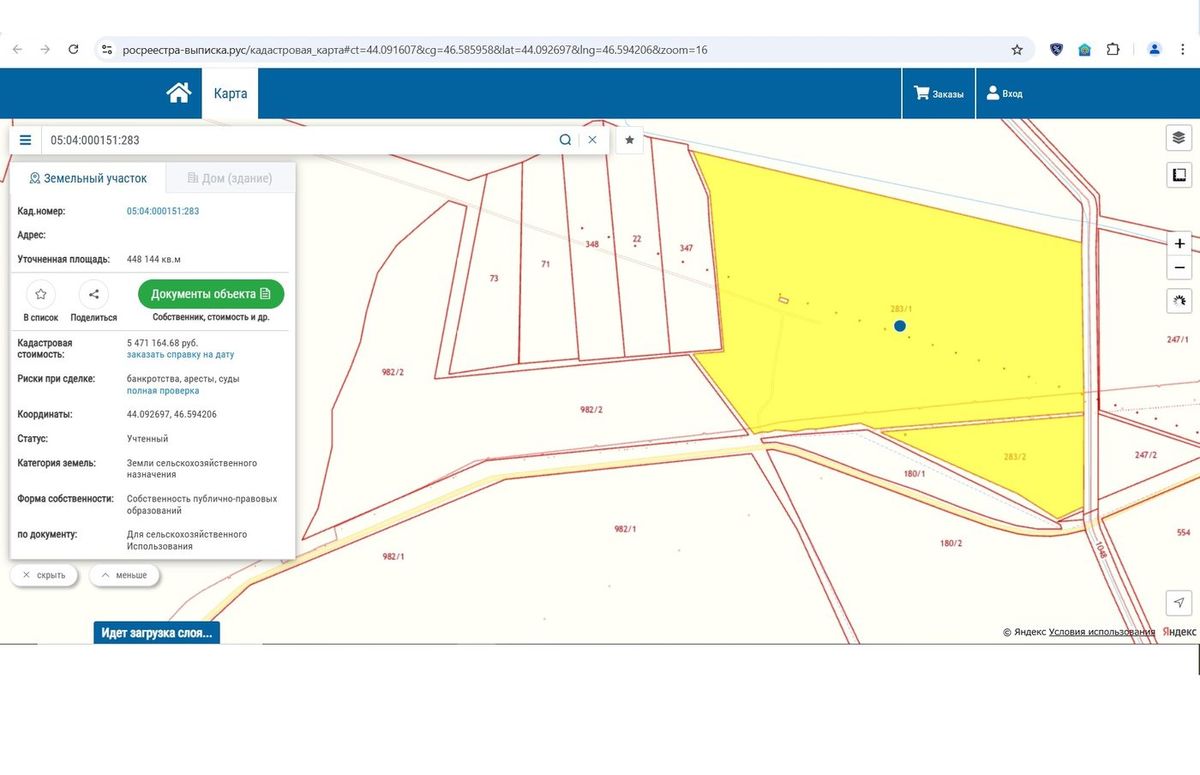
Task: Open the Карта tab
Action: coord(230,93)
